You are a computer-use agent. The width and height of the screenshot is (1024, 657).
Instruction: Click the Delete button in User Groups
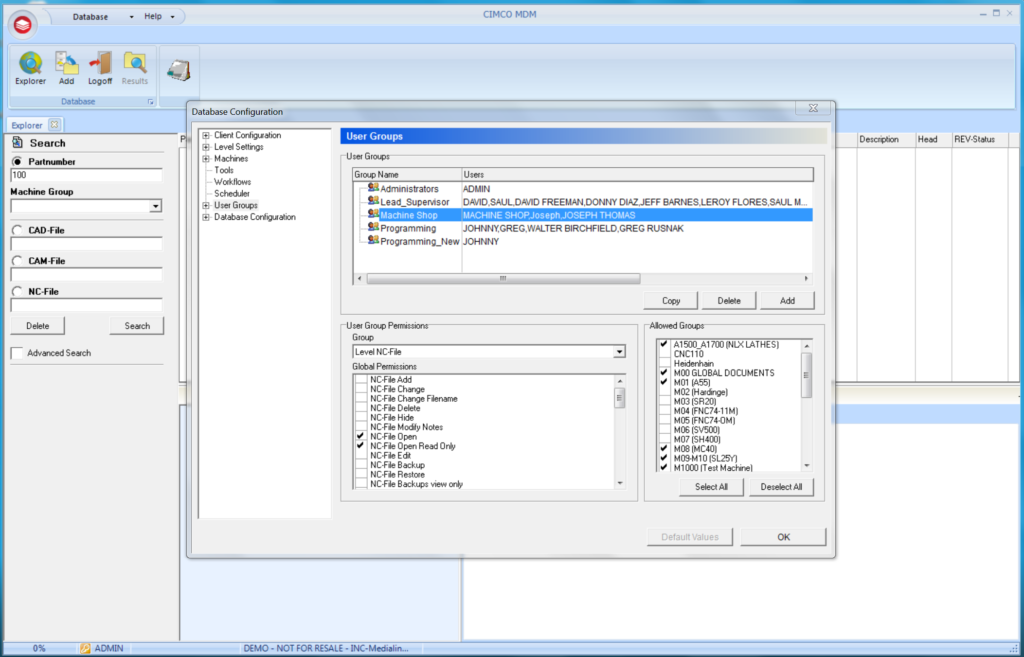(729, 300)
